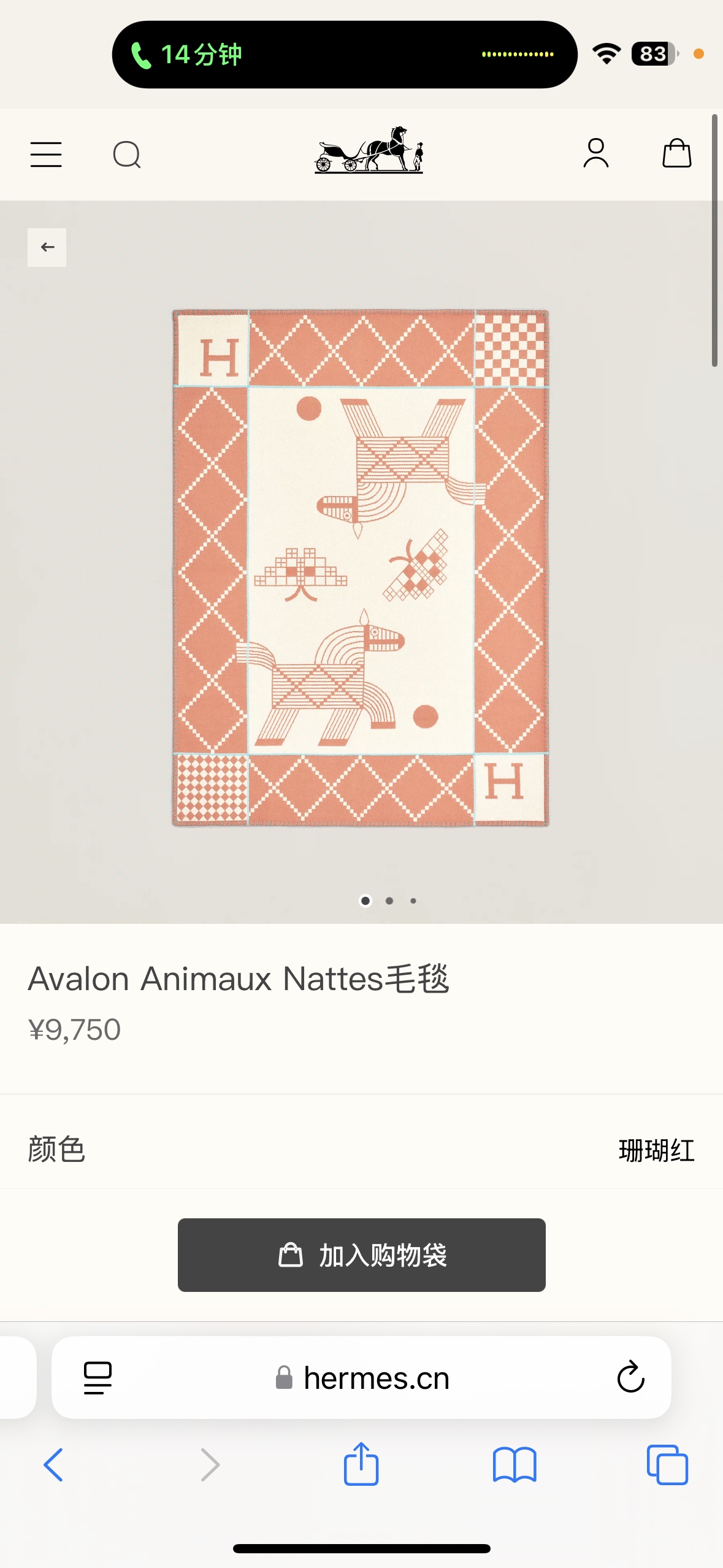Viewport: 723px width, 1568px height.
Task: Show all open Safari tabs
Action: click(667, 1465)
